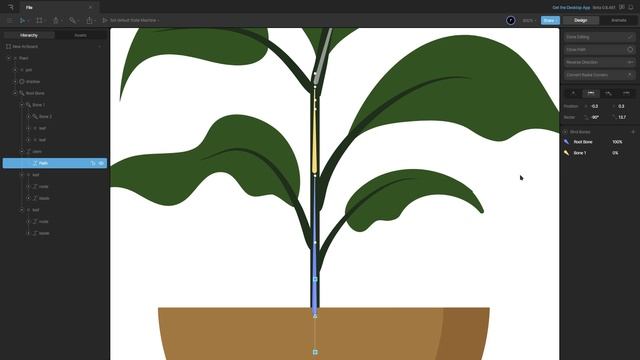Click Get the Desktop App link
640x360 pixels.
point(571,7)
